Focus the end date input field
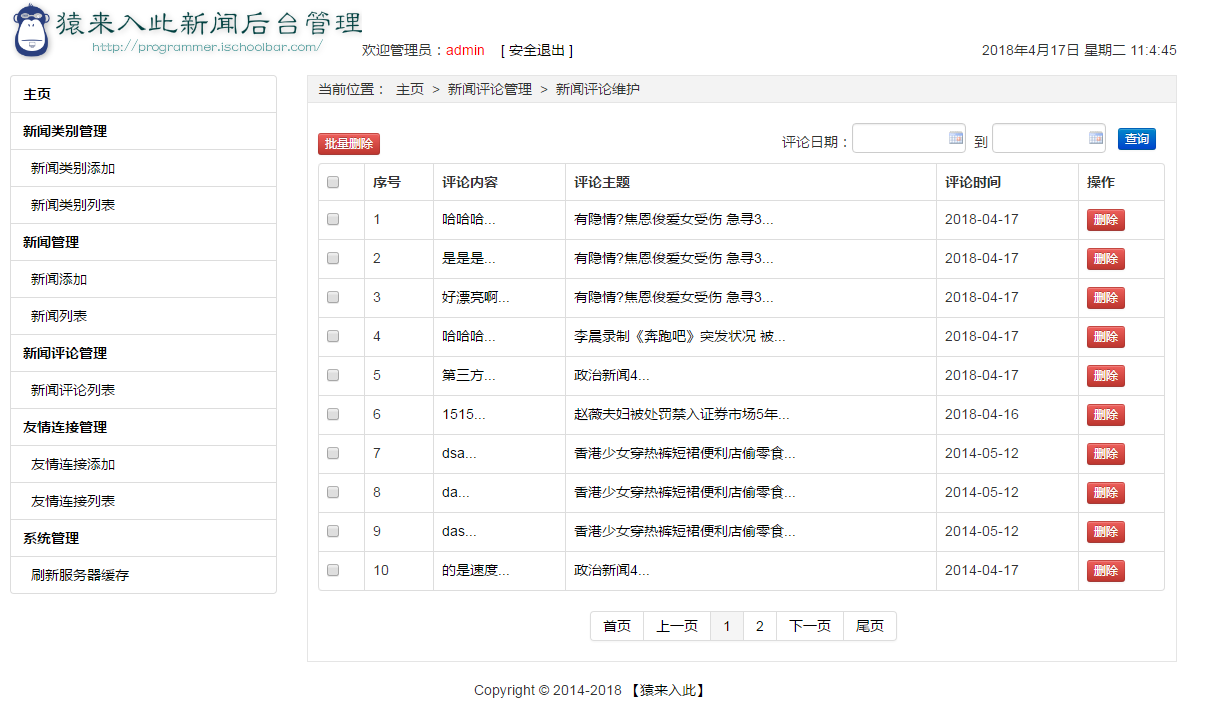The image size is (1214, 722). [1048, 138]
